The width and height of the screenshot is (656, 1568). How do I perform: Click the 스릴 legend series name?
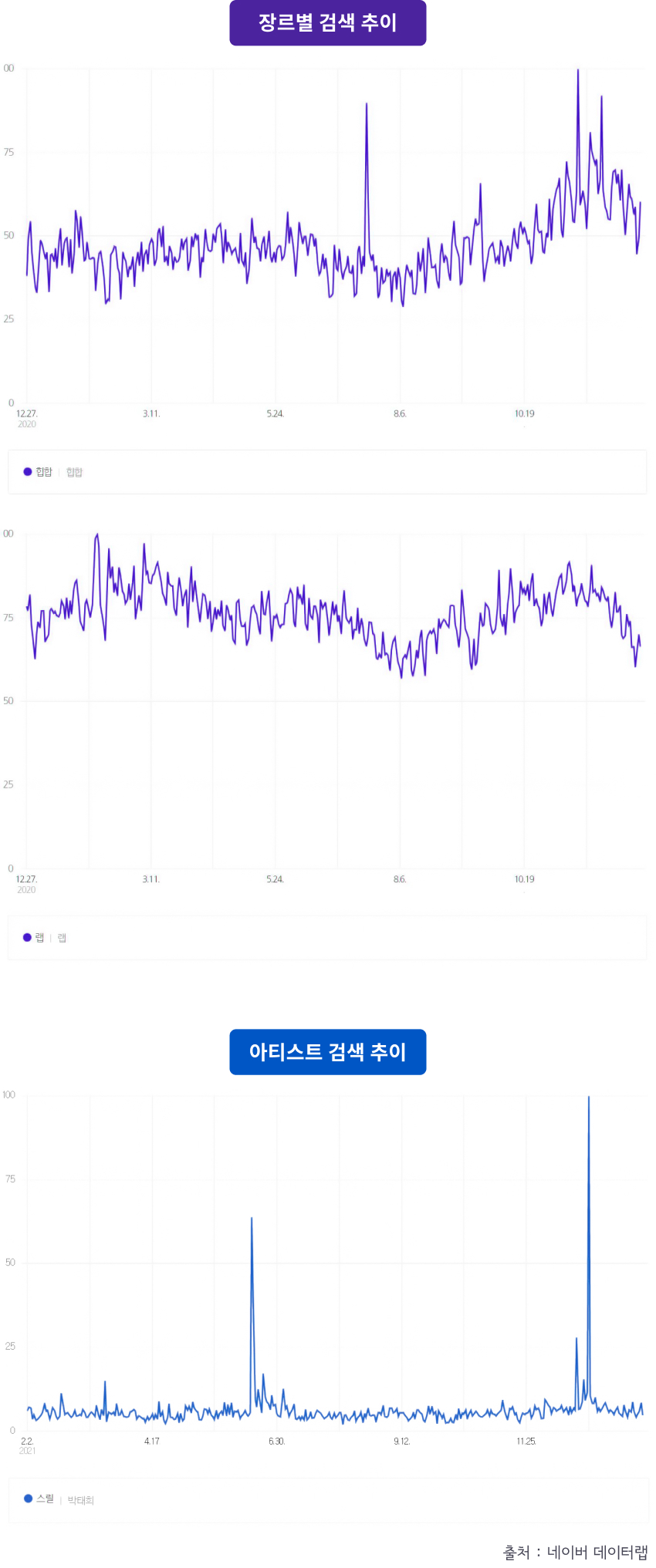click(46, 1499)
